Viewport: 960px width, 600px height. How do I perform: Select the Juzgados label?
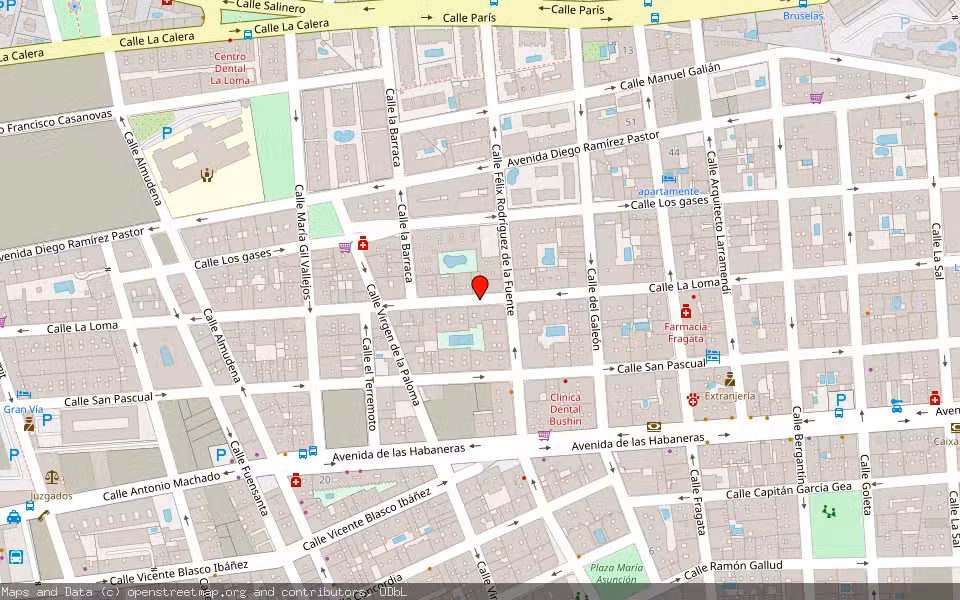tap(51, 496)
